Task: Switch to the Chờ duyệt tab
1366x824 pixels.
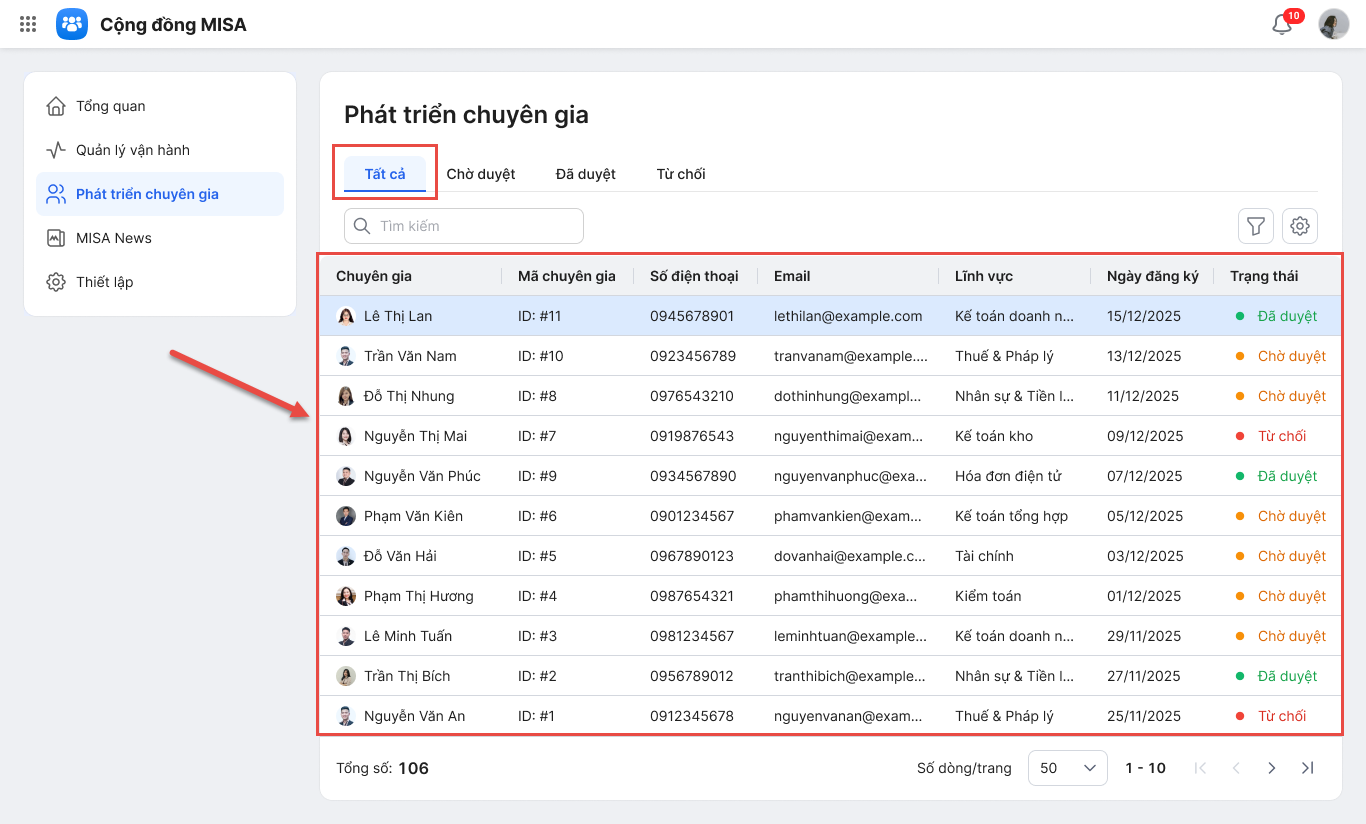Action: (x=480, y=174)
